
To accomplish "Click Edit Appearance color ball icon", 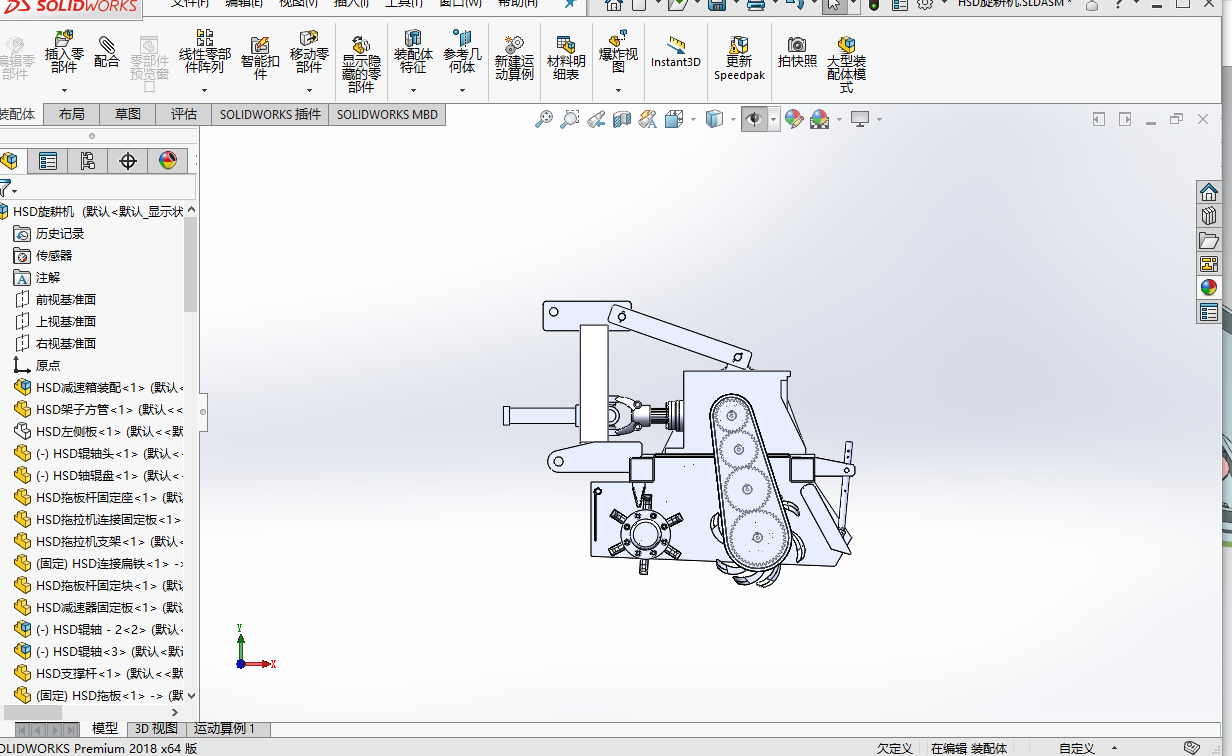I will 794,119.
